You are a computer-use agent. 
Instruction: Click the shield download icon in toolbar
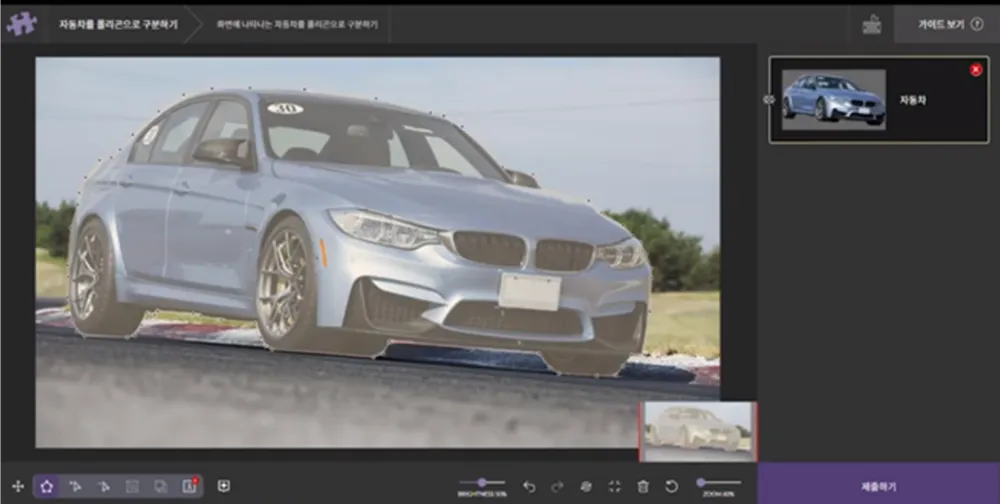tap(223, 485)
